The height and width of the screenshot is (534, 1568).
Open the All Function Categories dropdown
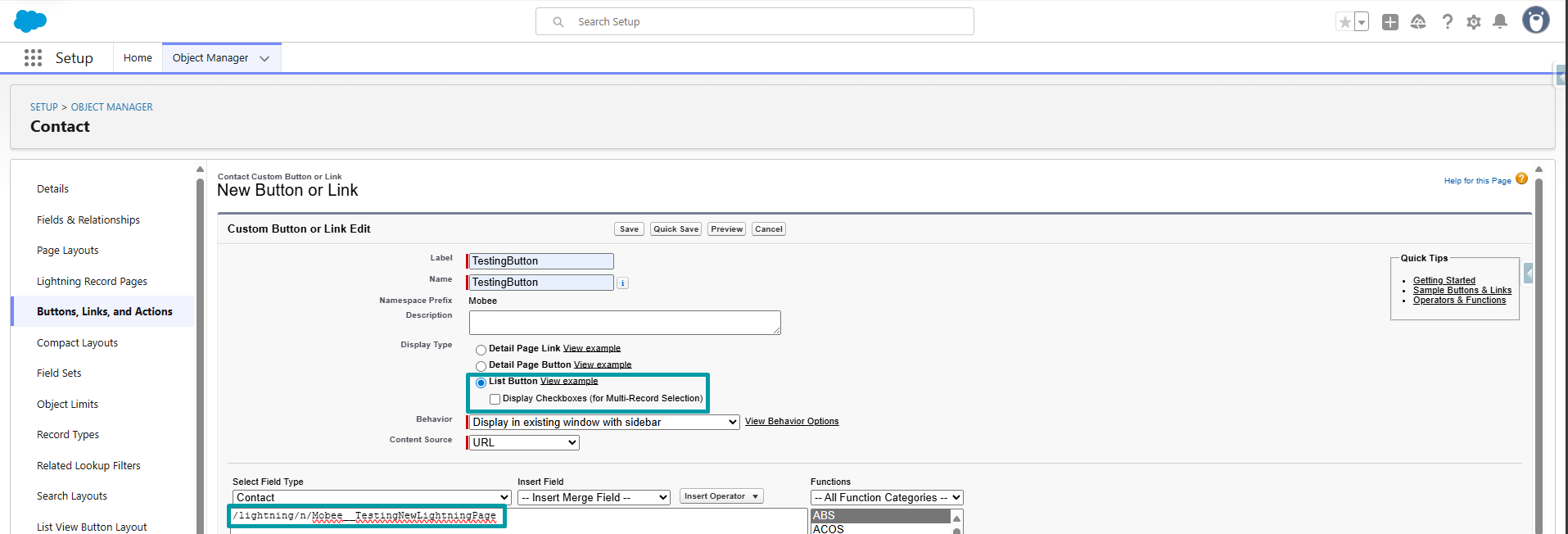pos(887,498)
